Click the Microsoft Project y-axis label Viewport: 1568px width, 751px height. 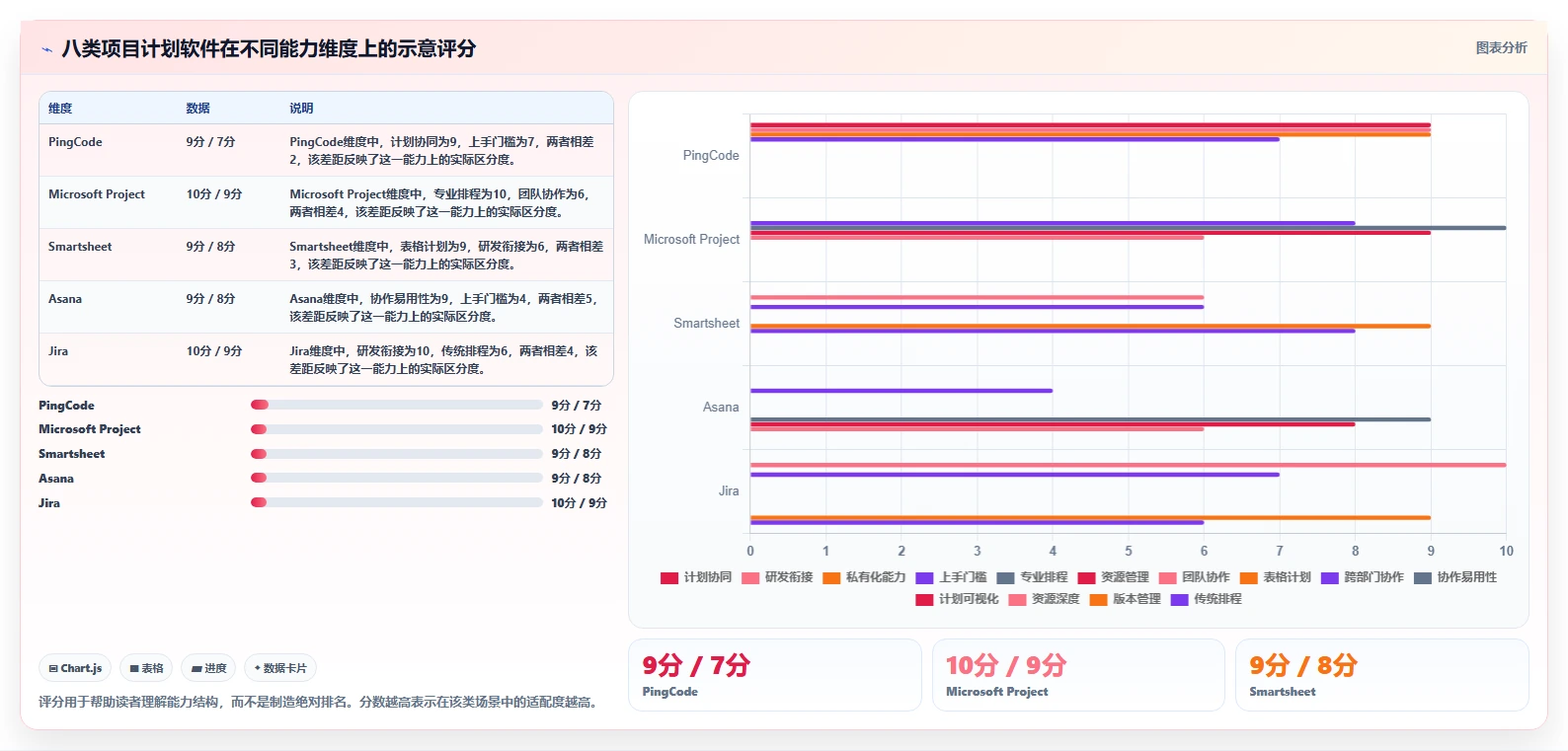[691, 240]
